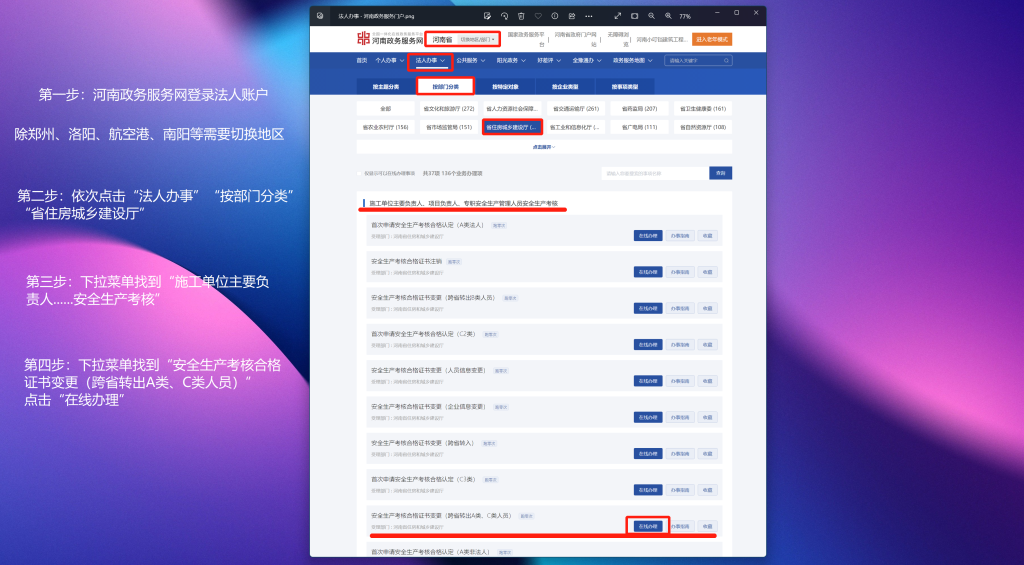Click the magnifier icon in top search box
1024x565 pixels.
coord(726,60)
